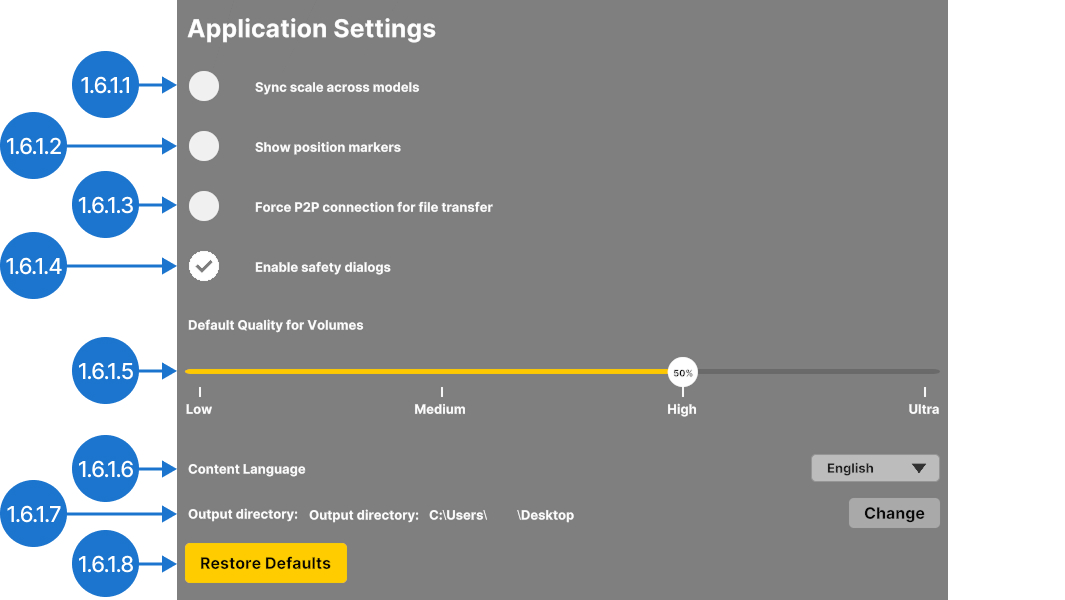Turn on Force P2P connection toggle
Viewport: 1065px width, 600px height.
tap(204, 206)
